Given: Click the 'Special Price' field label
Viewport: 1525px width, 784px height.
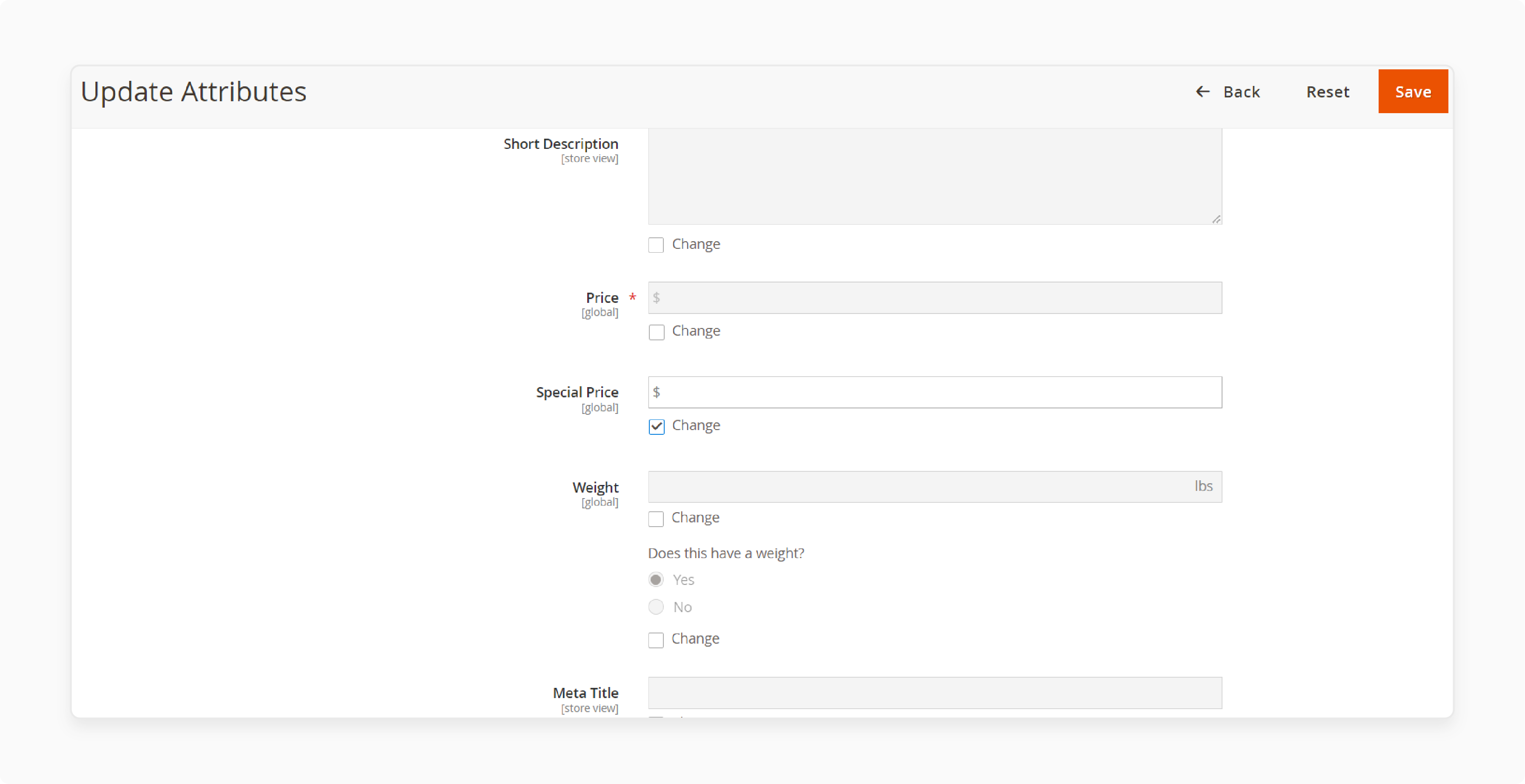Looking at the screenshot, I should pos(577,392).
